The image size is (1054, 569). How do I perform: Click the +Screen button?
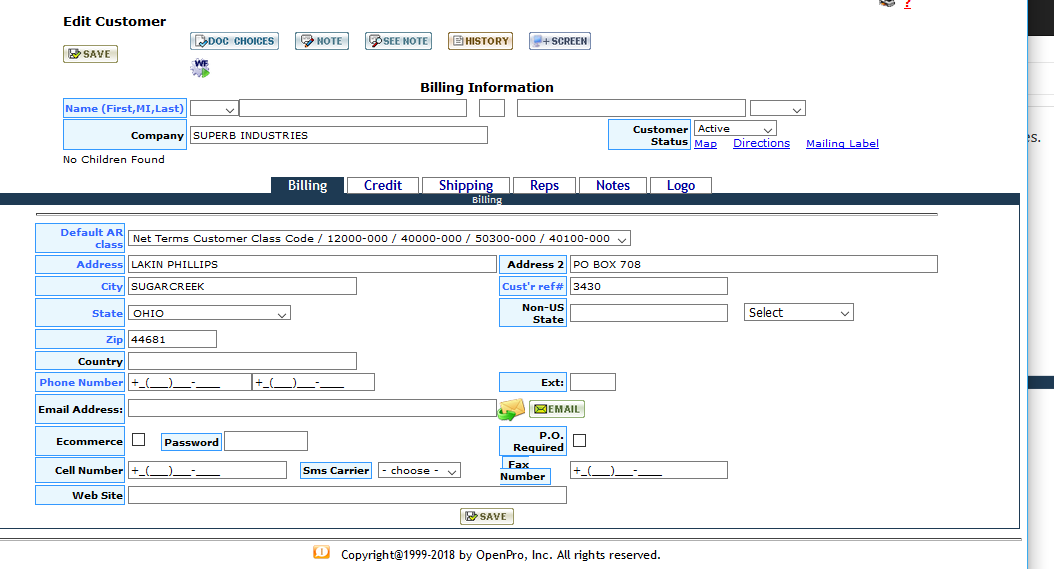(x=559, y=41)
